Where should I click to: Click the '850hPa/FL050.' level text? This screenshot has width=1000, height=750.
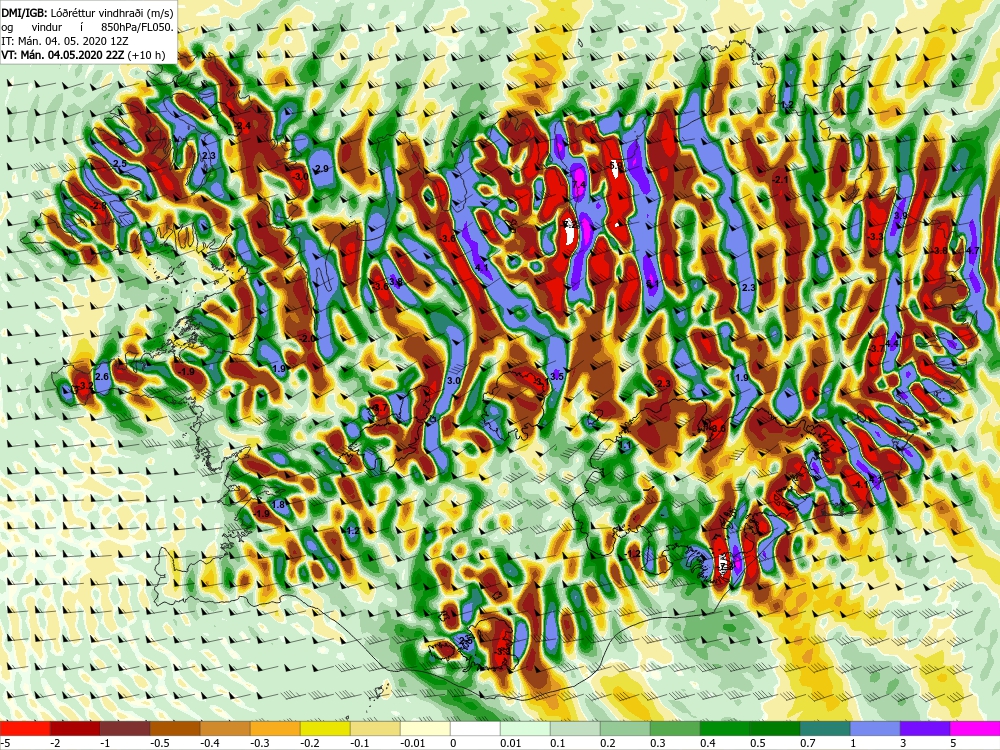point(137,27)
